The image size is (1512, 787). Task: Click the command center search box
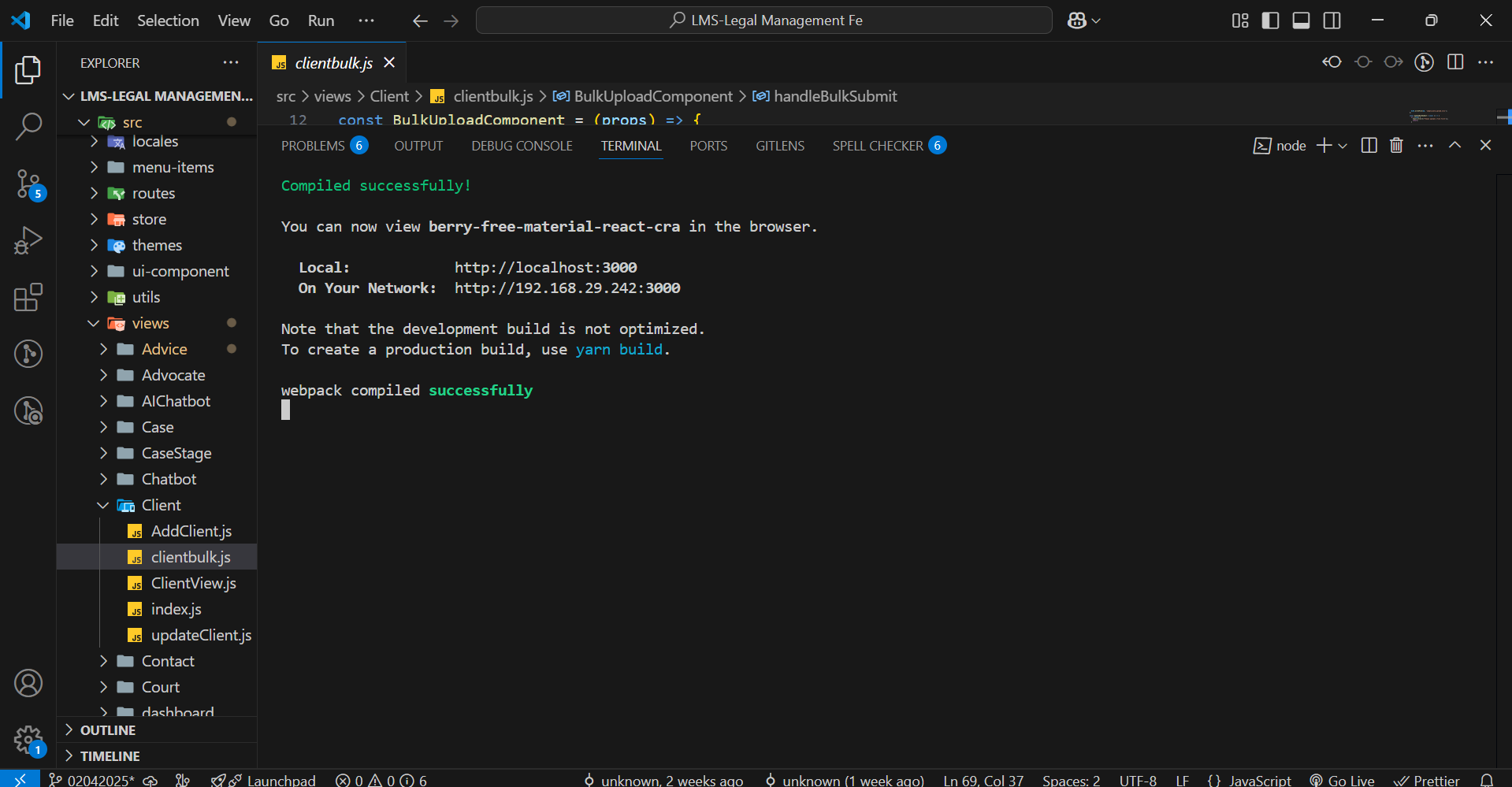point(763,20)
